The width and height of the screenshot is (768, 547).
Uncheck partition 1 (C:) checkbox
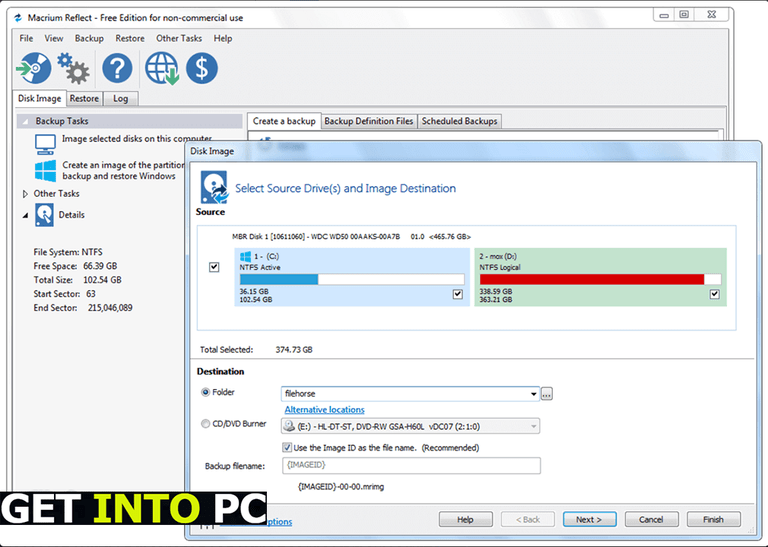coord(457,294)
